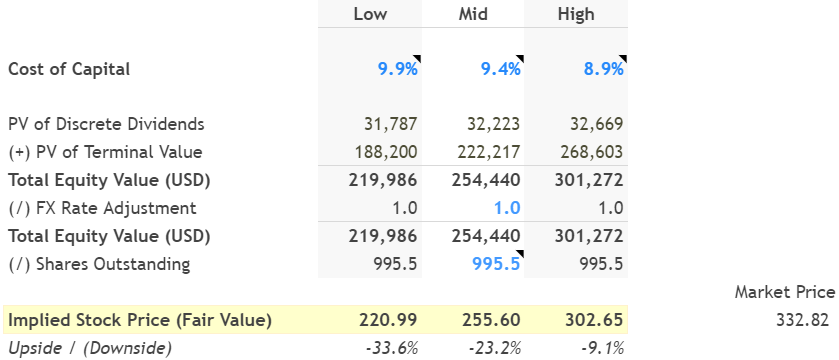Click the Shares Outstanding label
The width and height of the screenshot is (839, 360).
pyautogui.click(x=99, y=264)
